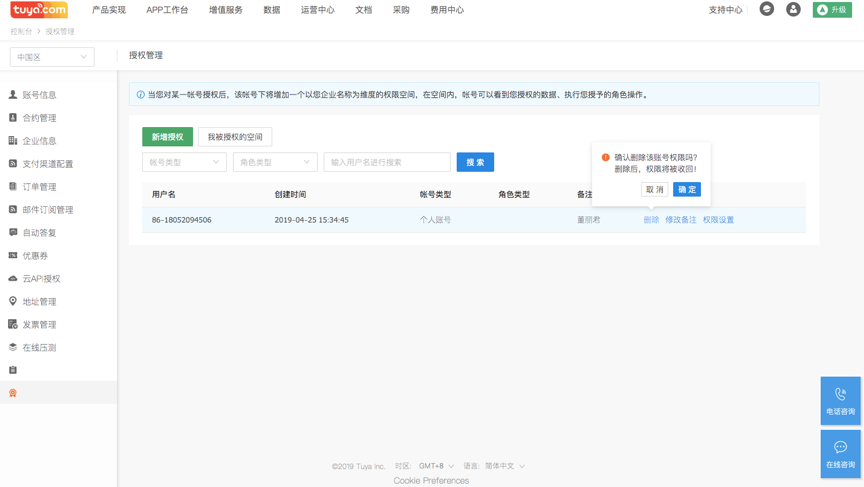
Task: Click 个人账号 account type cell
Action: tap(435, 220)
